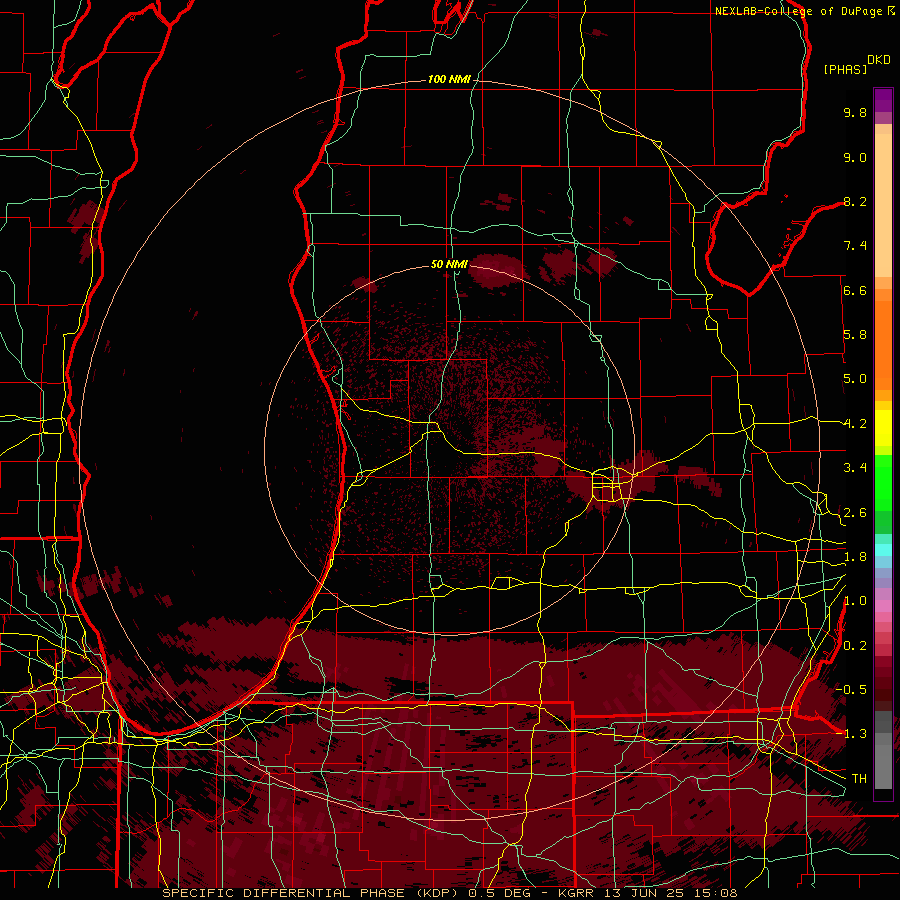Click the 6.6 value on the color scale
This screenshot has height=900, width=900.
tap(855, 290)
